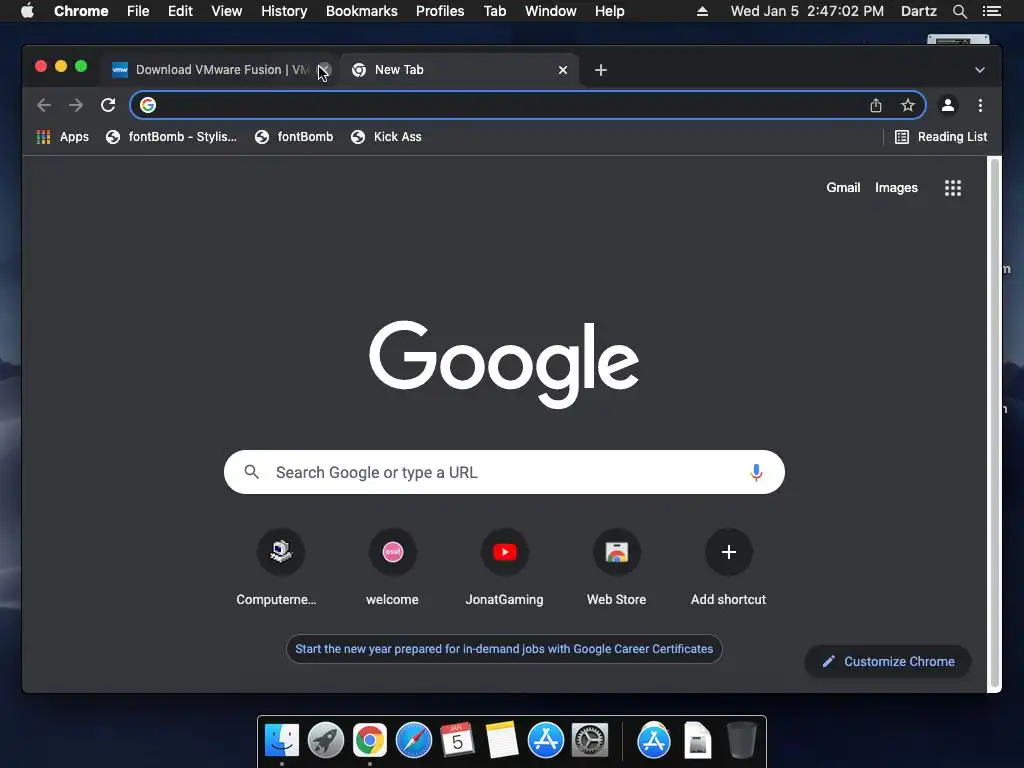The height and width of the screenshot is (768, 1024).
Task: Click the search magnifier in Google box
Action: tap(251, 472)
